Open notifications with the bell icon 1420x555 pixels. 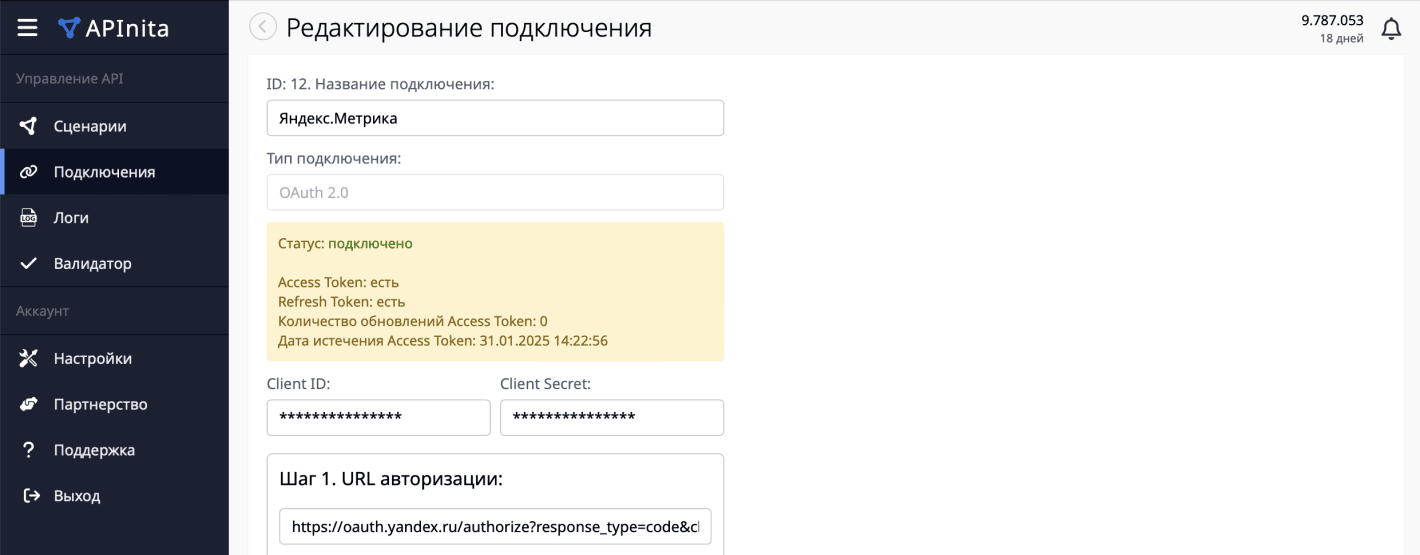[x=1391, y=29]
